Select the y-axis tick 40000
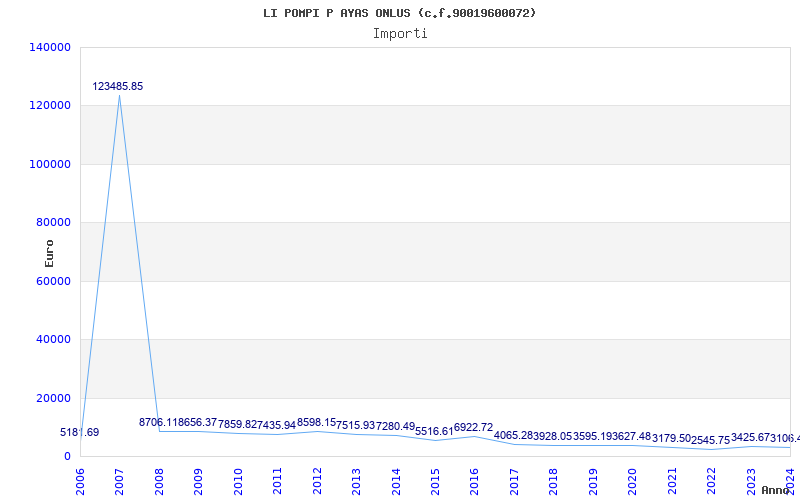The height and width of the screenshot is (500, 800). pyautogui.click(x=53, y=339)
